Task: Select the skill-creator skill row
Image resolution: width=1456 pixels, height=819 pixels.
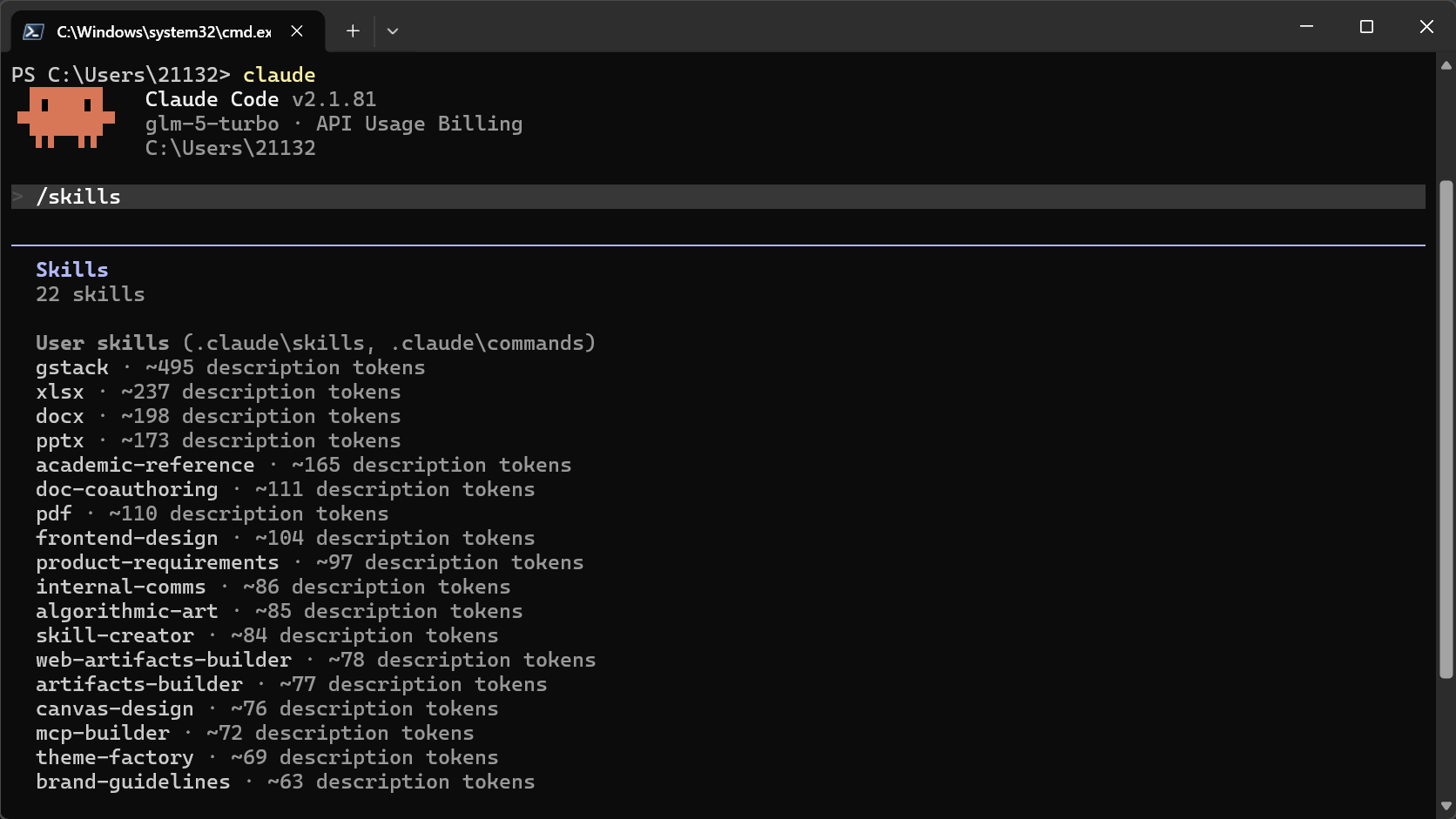Action: point(267,635)
